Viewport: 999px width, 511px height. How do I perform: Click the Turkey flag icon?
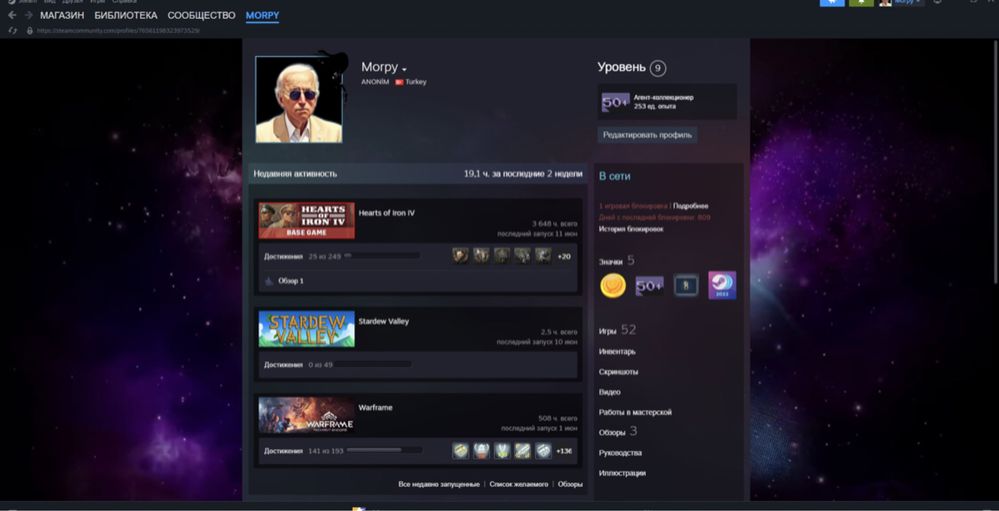pyautogui.click(x=399, y=82)
